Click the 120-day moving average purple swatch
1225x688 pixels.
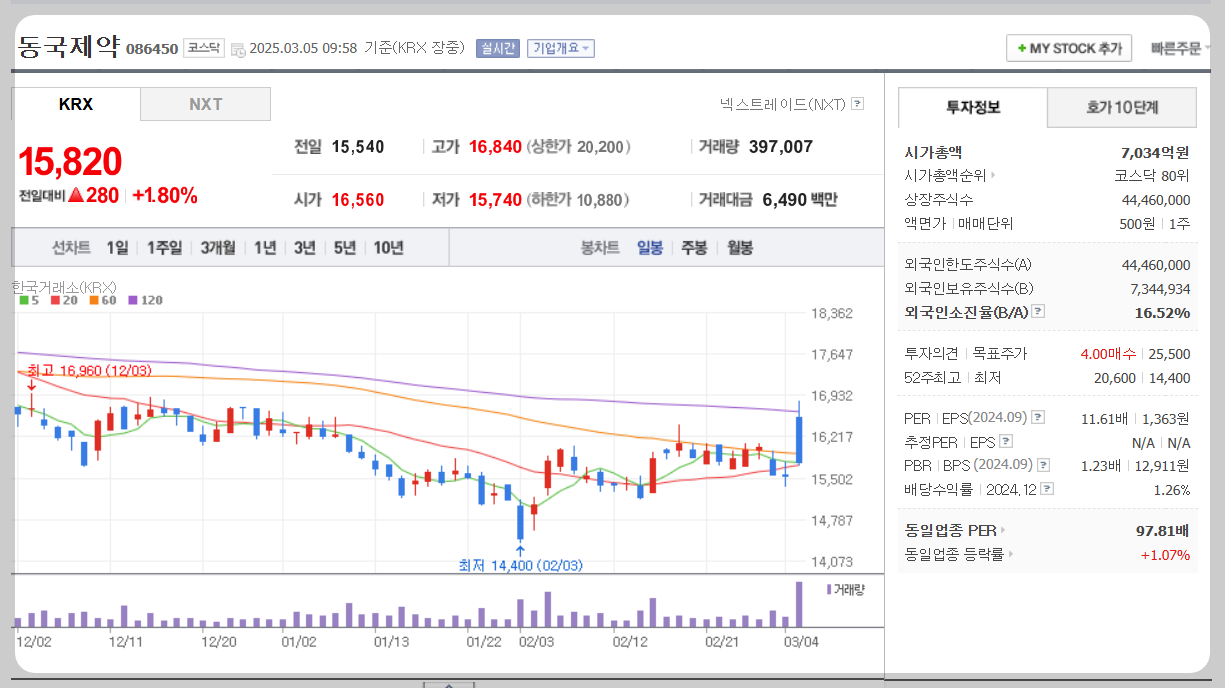pos(133,300)
